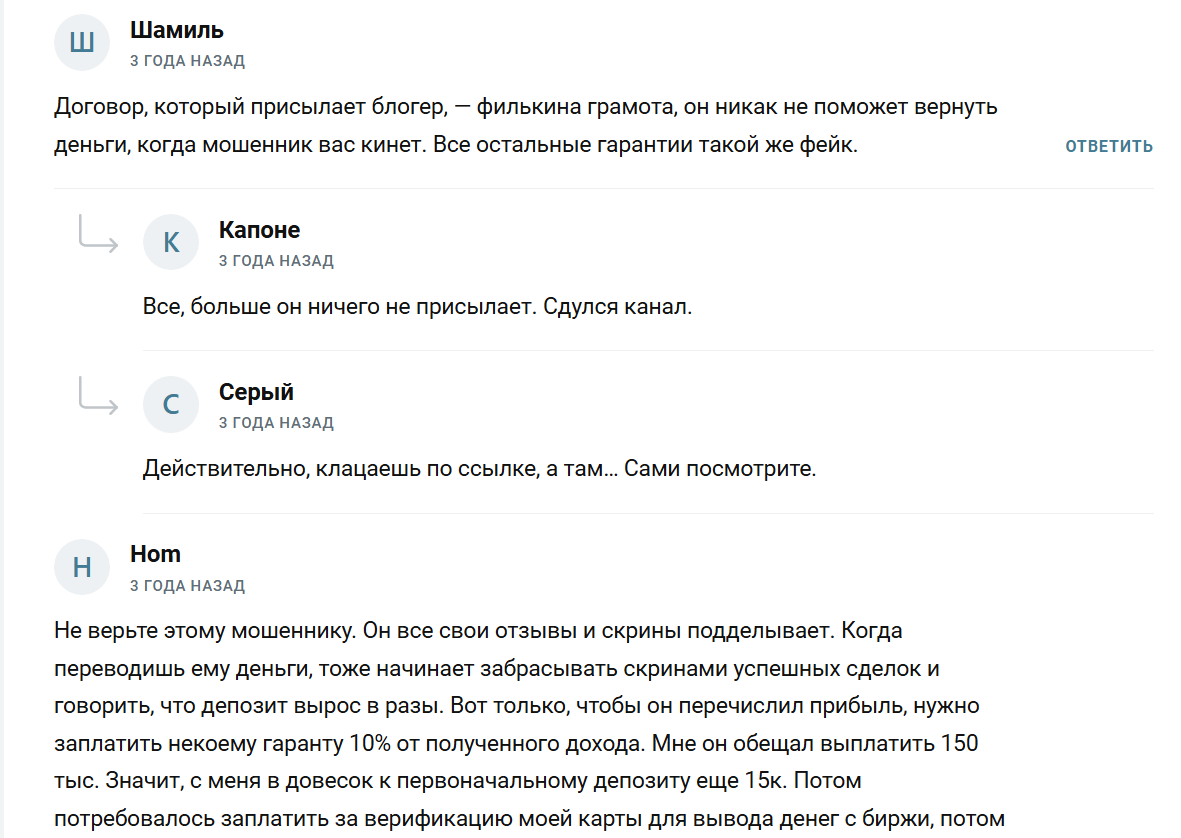Click the divider line below Шамиль's comment

click(x=590, y=186)
